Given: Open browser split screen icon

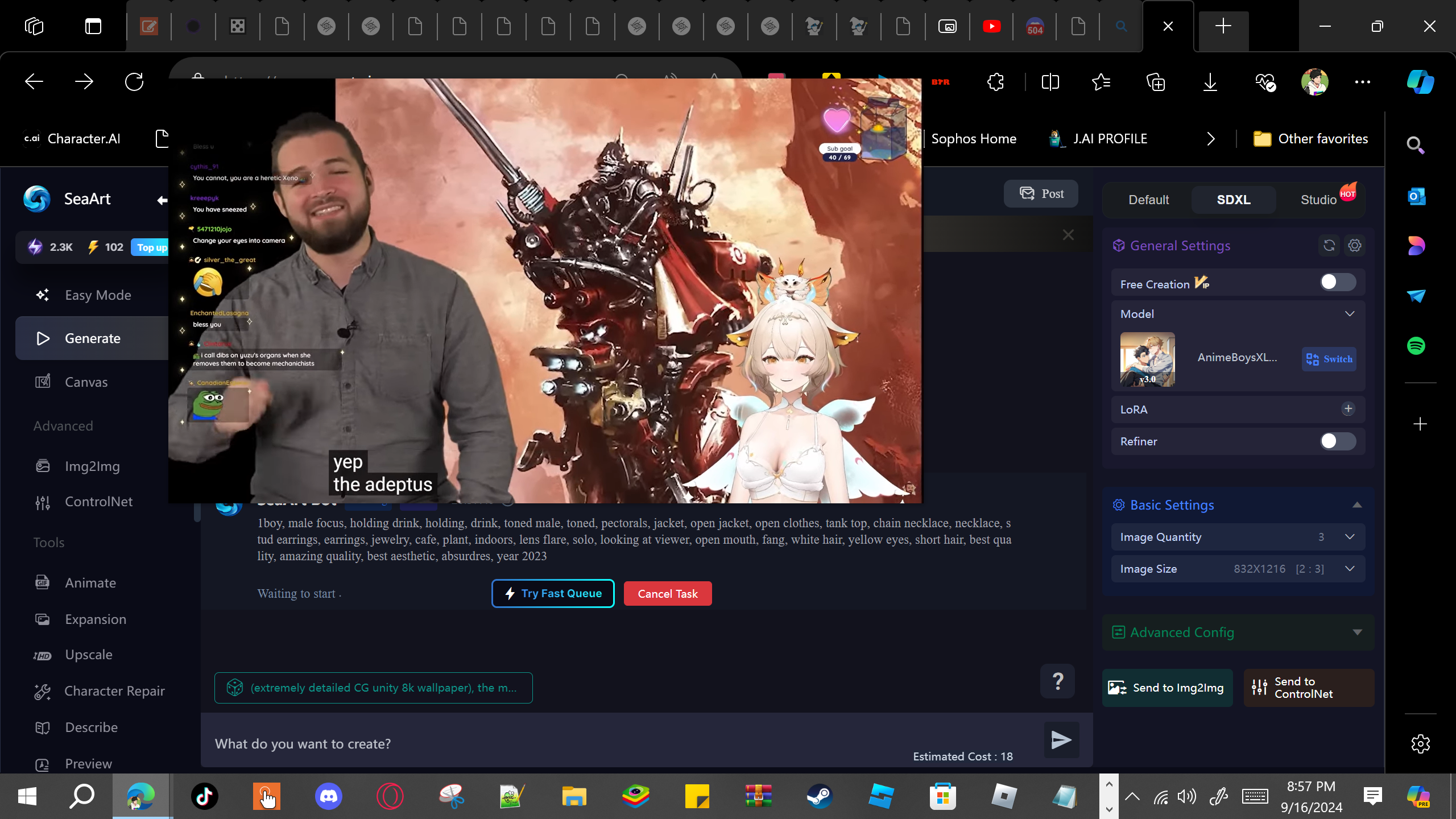Looking at the screenshot, I should click(1050, 82).
